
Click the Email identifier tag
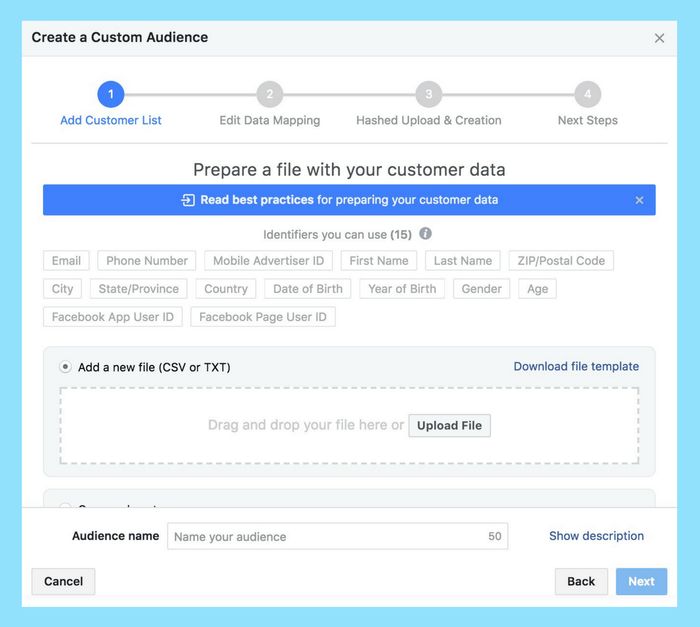pos(66,261)
